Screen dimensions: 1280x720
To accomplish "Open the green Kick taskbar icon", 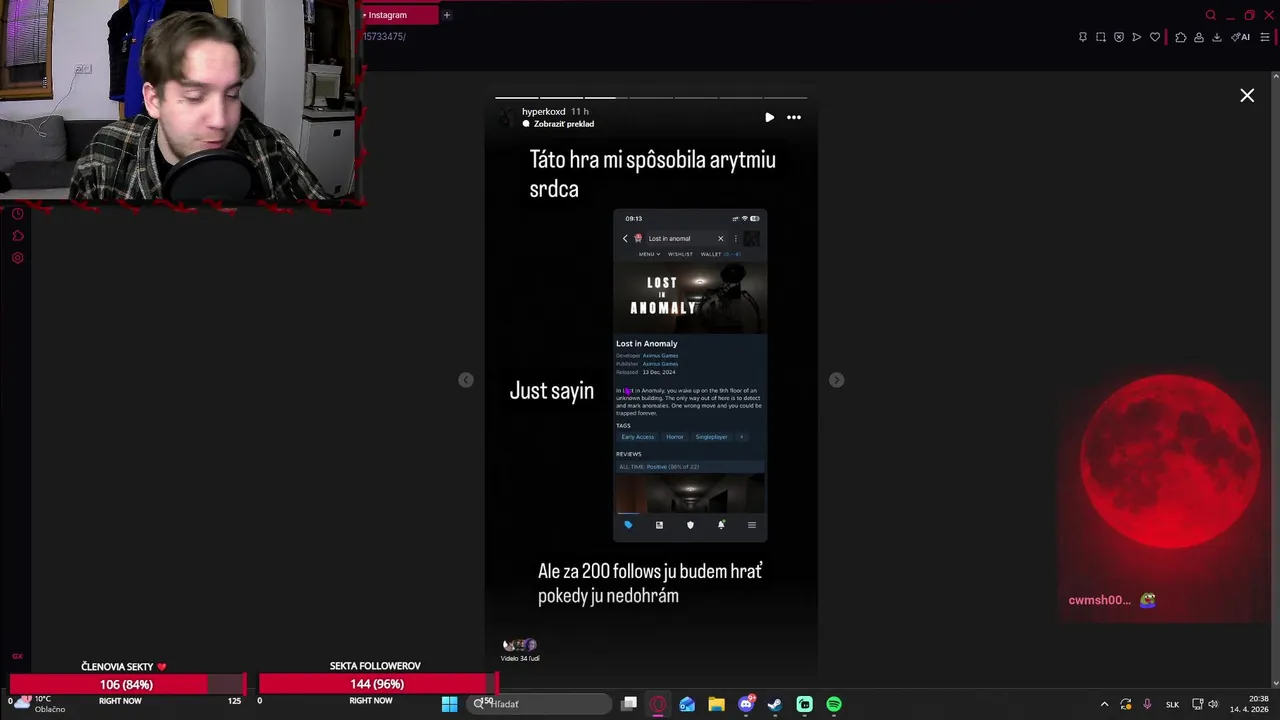I will (x=804, y=704).
